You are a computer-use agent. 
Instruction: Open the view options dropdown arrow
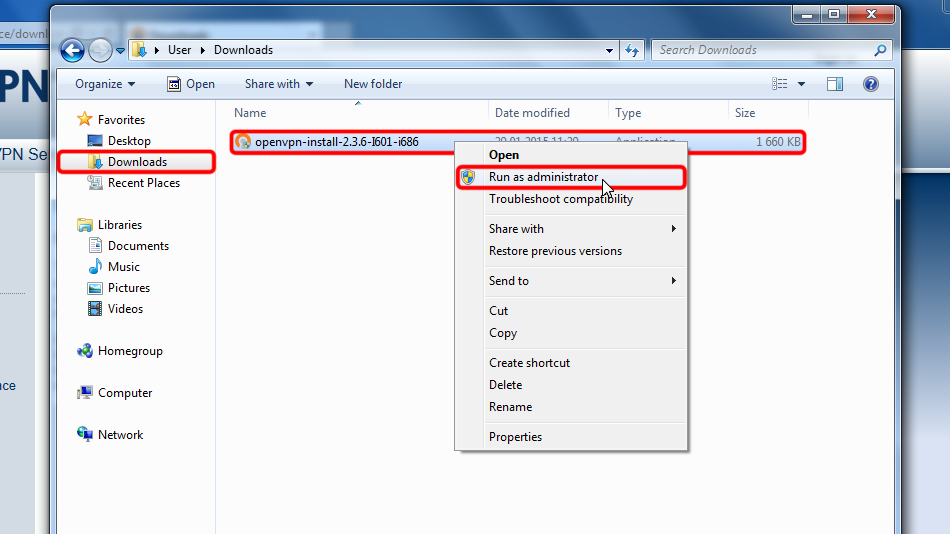(802, 84)
